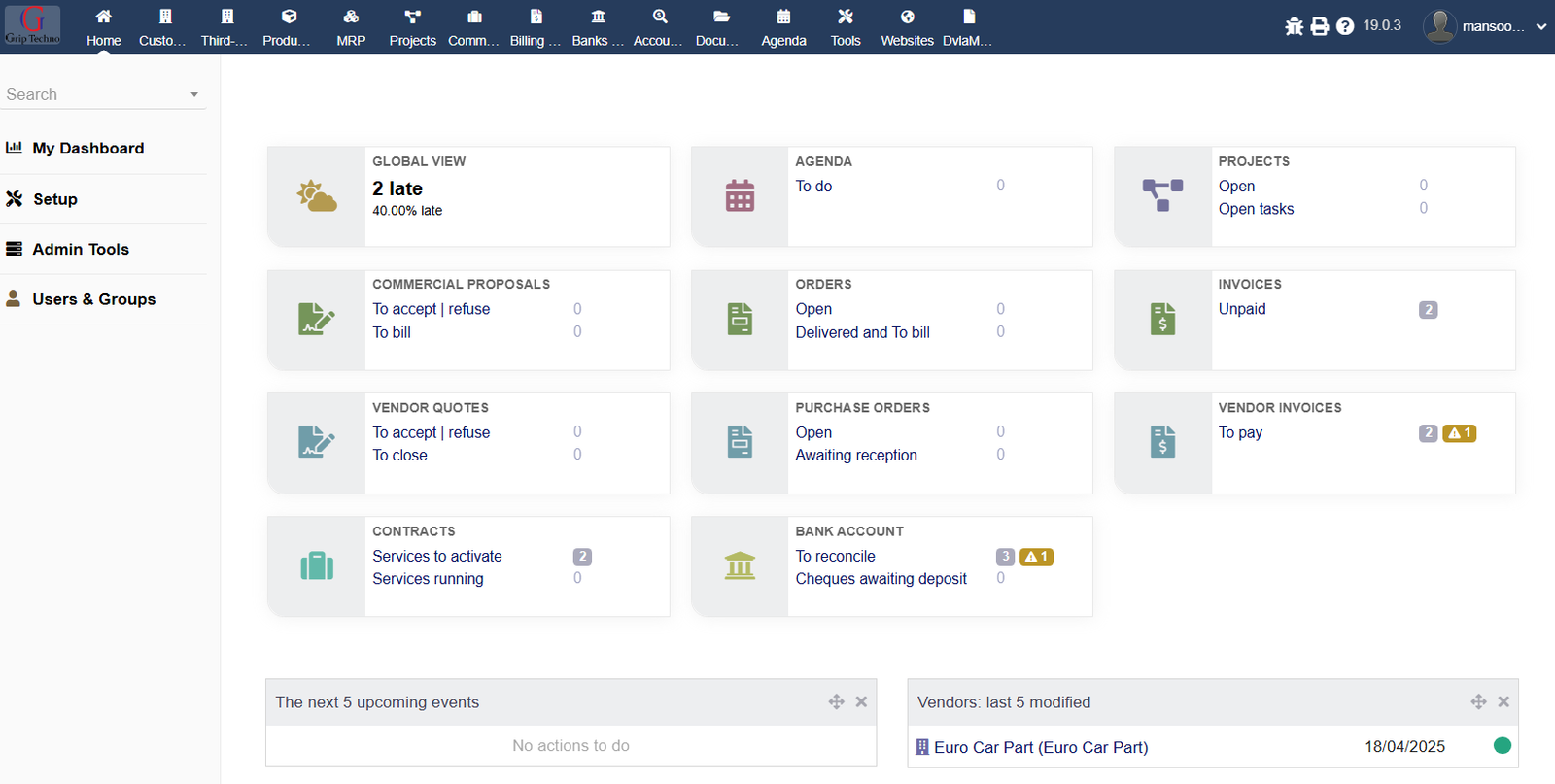This screenshot has width=1555, height=784.
Task: Click the Search input field
Action: coord(92,94)
